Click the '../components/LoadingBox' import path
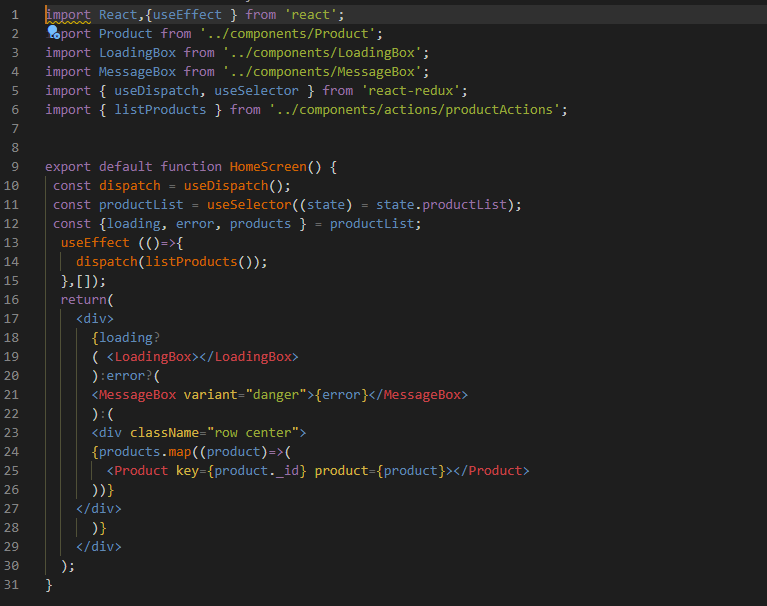 [x=322, y=53]
